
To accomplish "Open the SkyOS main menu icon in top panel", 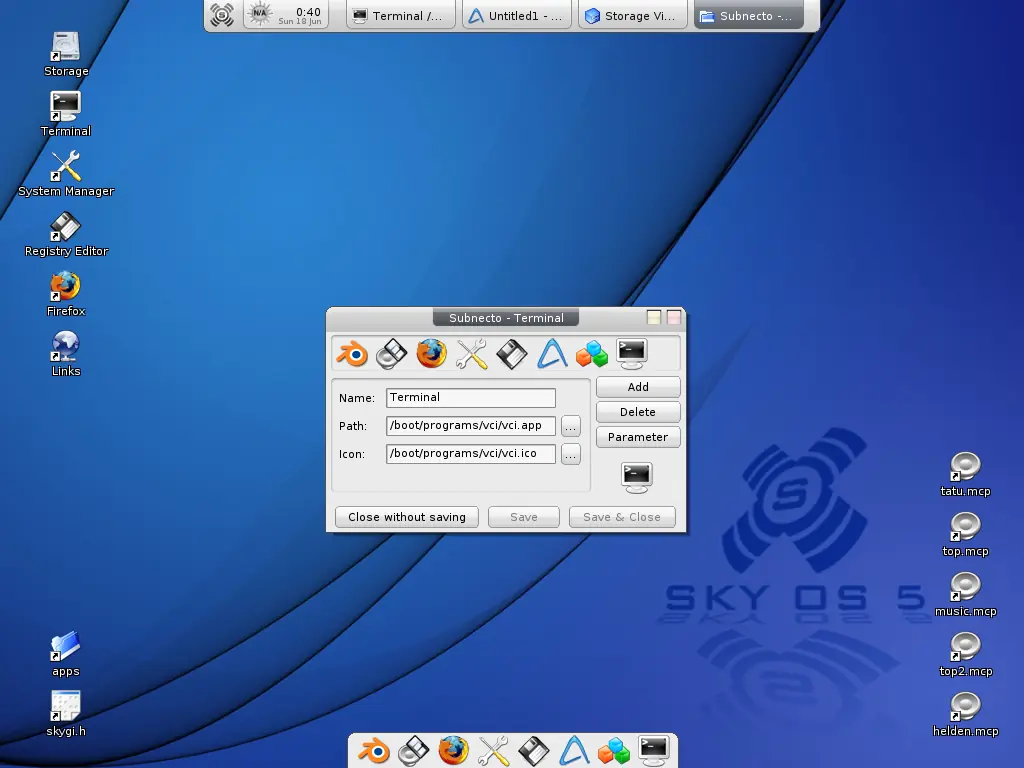I will coord(222,15).
